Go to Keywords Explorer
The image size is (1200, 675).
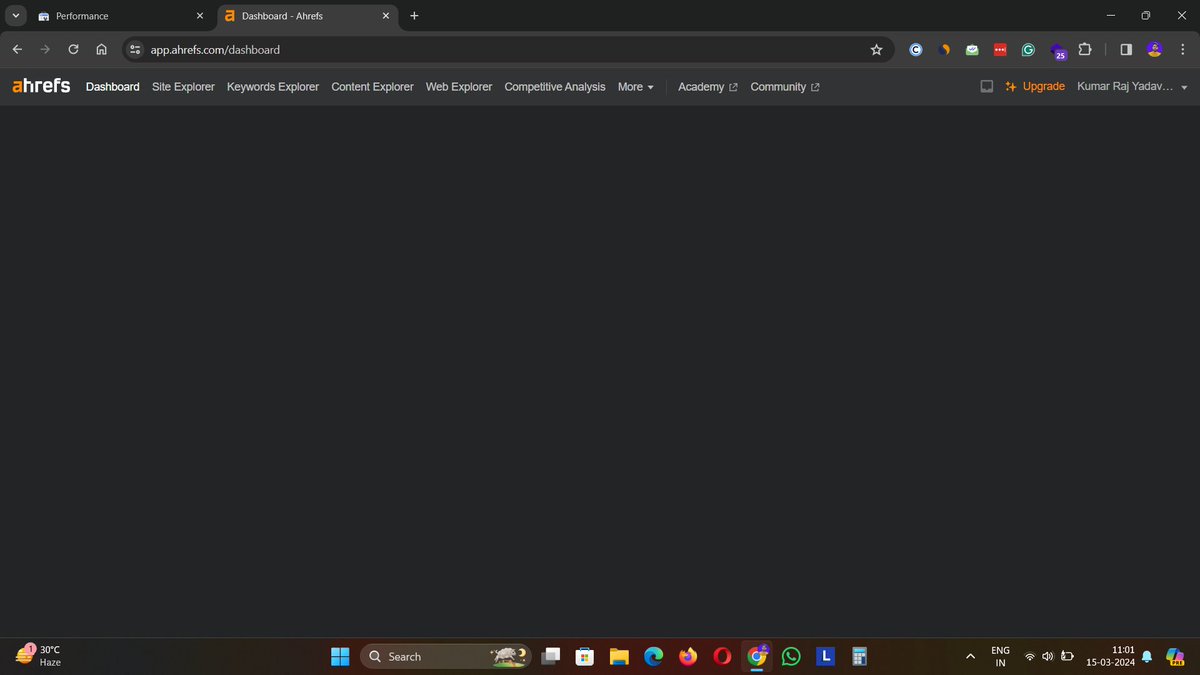coord(273,87)
